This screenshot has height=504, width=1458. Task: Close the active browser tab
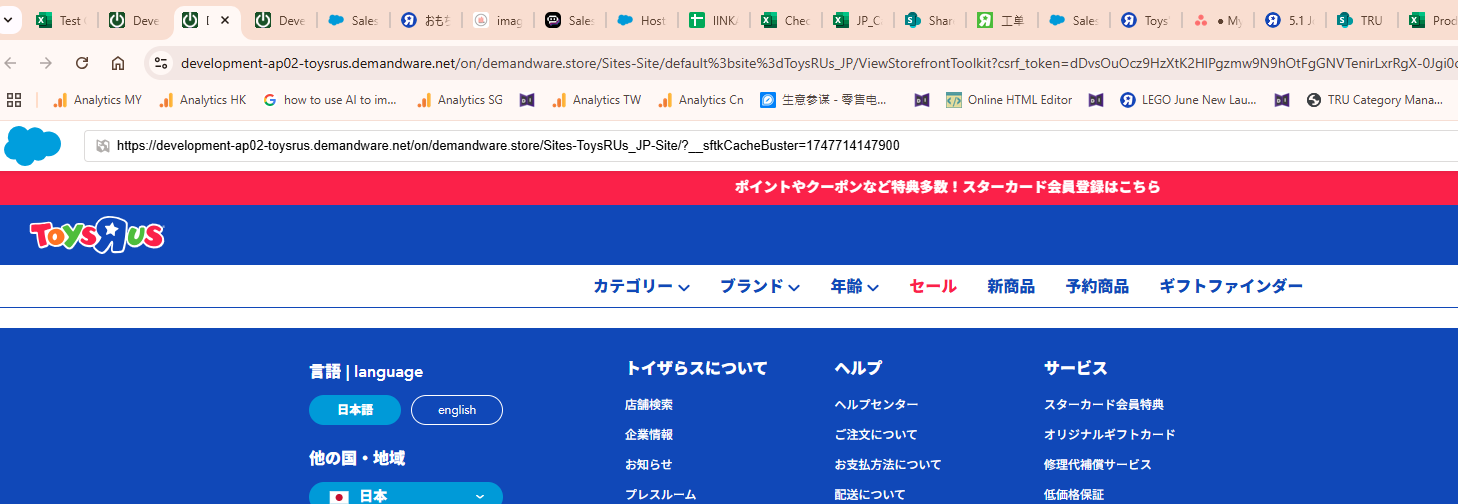225,20
